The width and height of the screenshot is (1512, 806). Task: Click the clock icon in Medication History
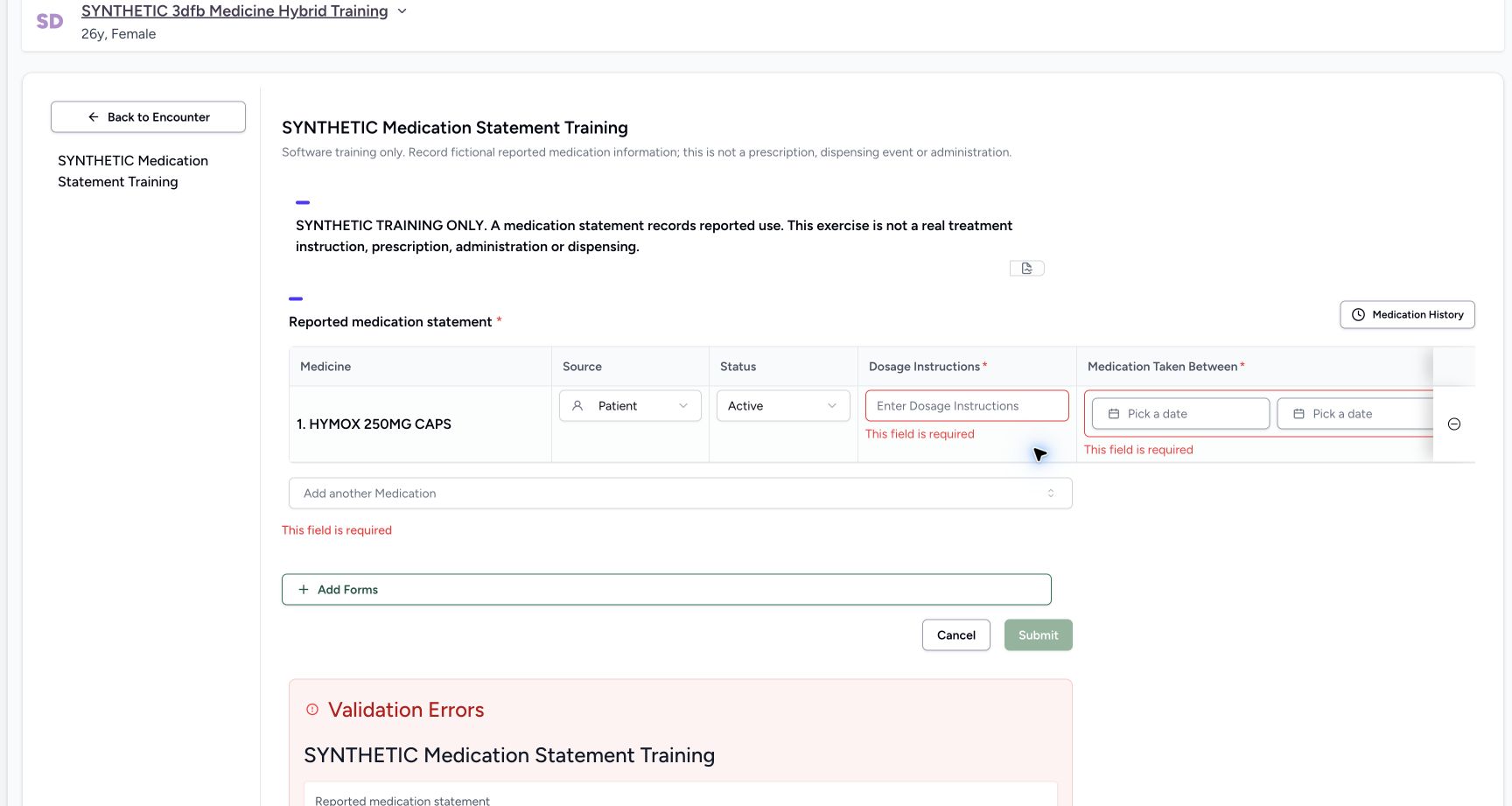(1358, 315)
